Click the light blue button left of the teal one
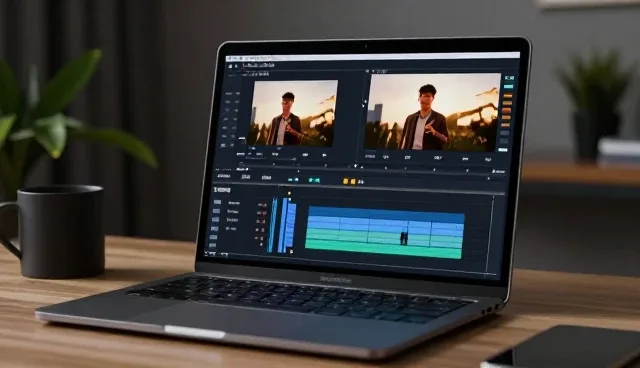640x368 pixels. 293,180
